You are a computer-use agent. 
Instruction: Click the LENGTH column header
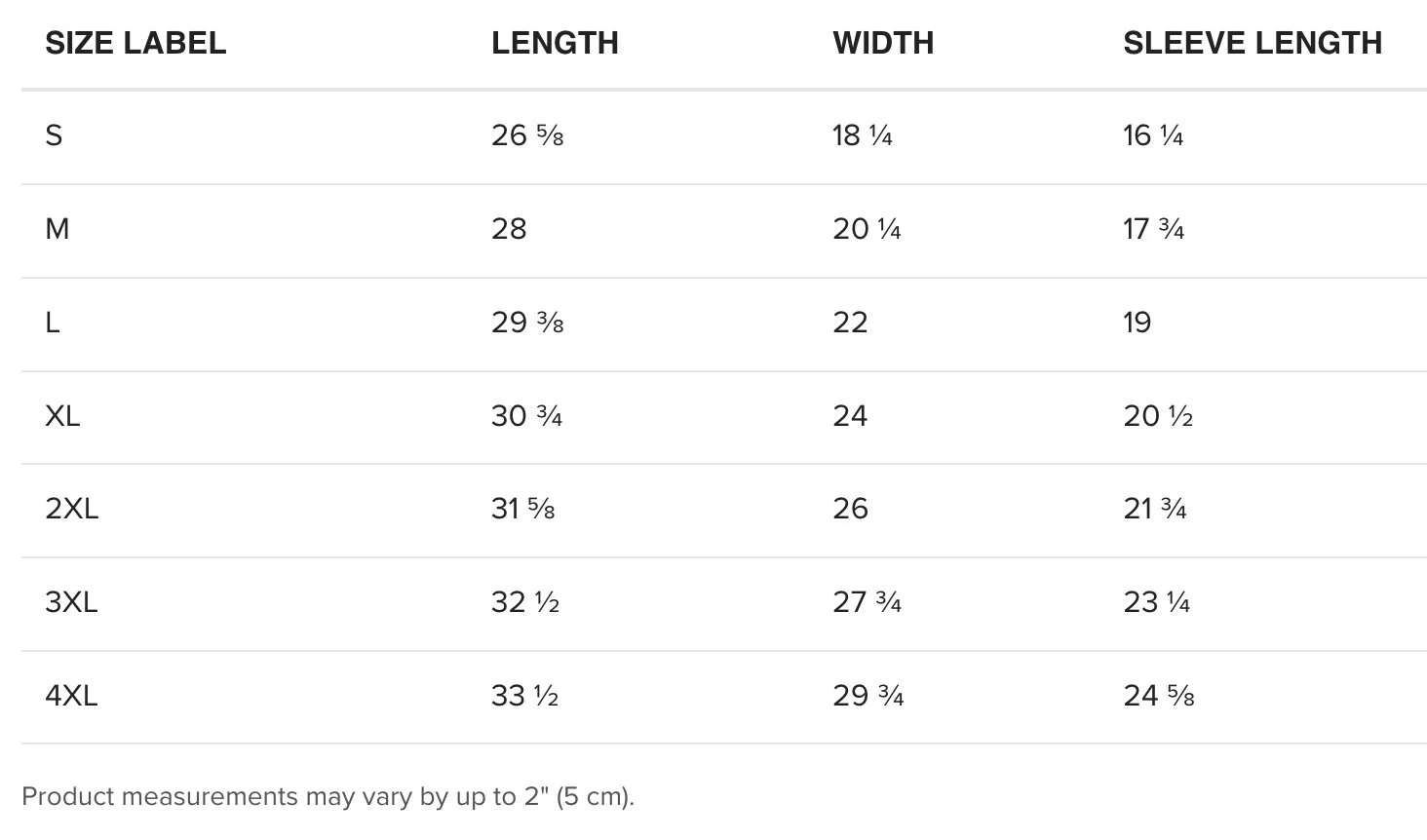[x=555, y=43]
